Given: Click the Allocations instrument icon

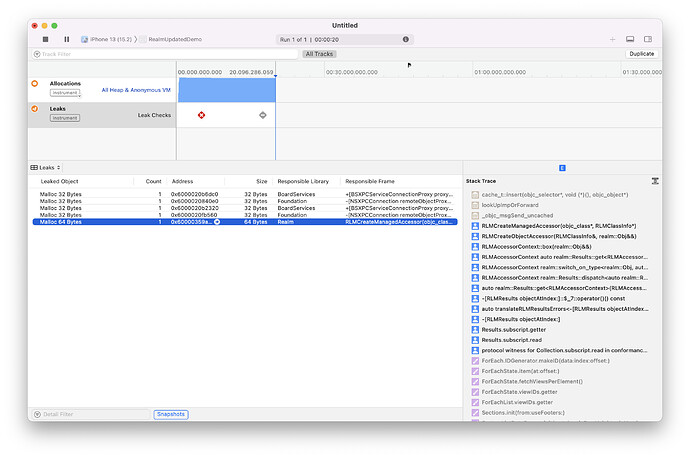Looking at the screenshot, I should (35, 84).
